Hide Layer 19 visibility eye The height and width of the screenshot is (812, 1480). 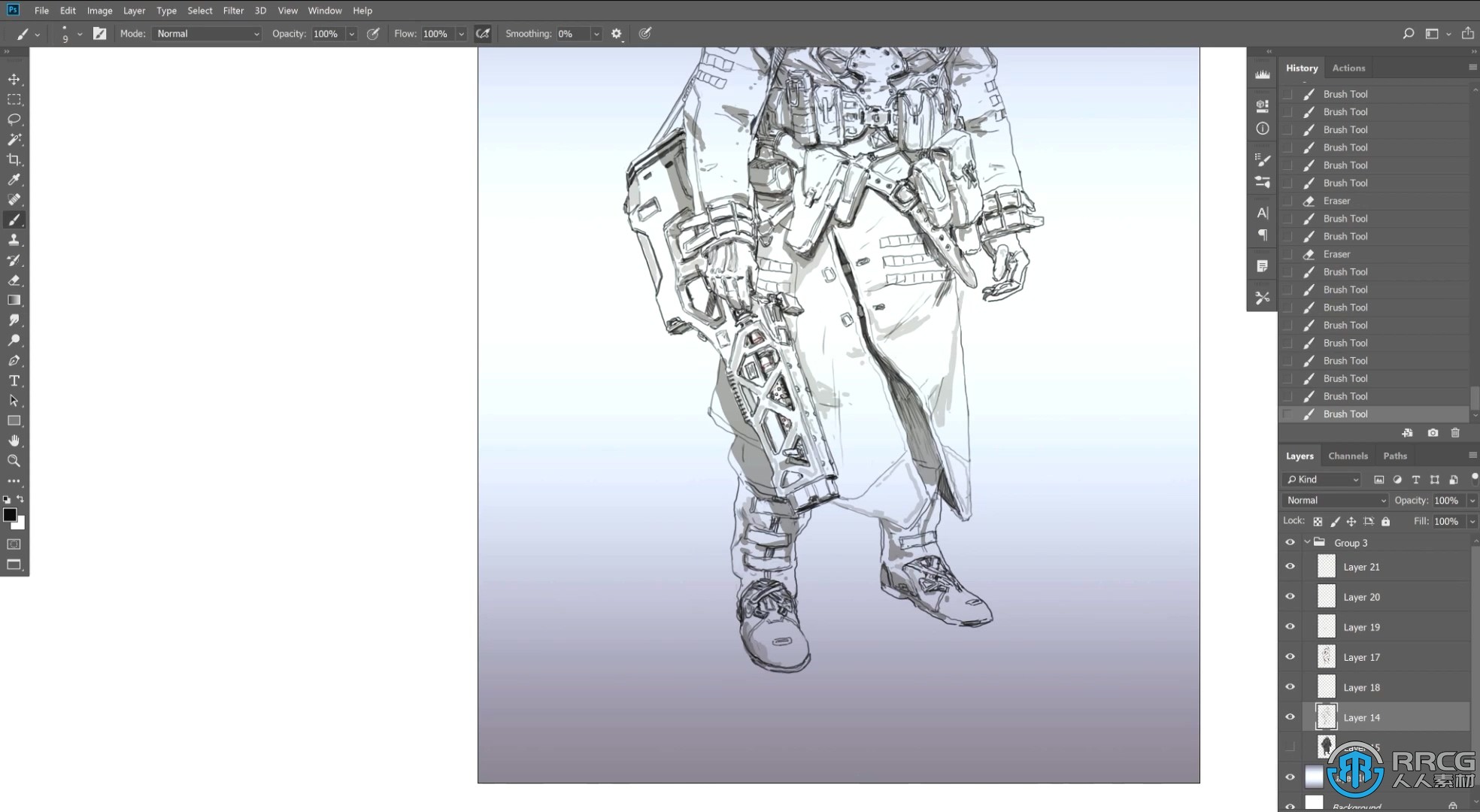pos(1290,627)
